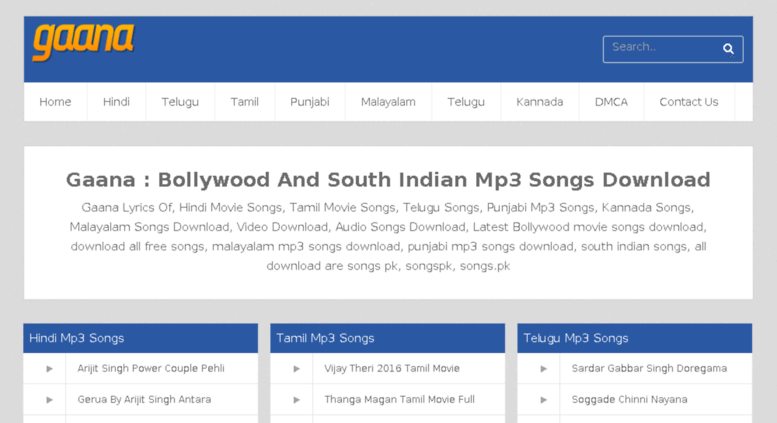Open the Tamil menu item
777x423 pixels.
[x=244, y=102]
